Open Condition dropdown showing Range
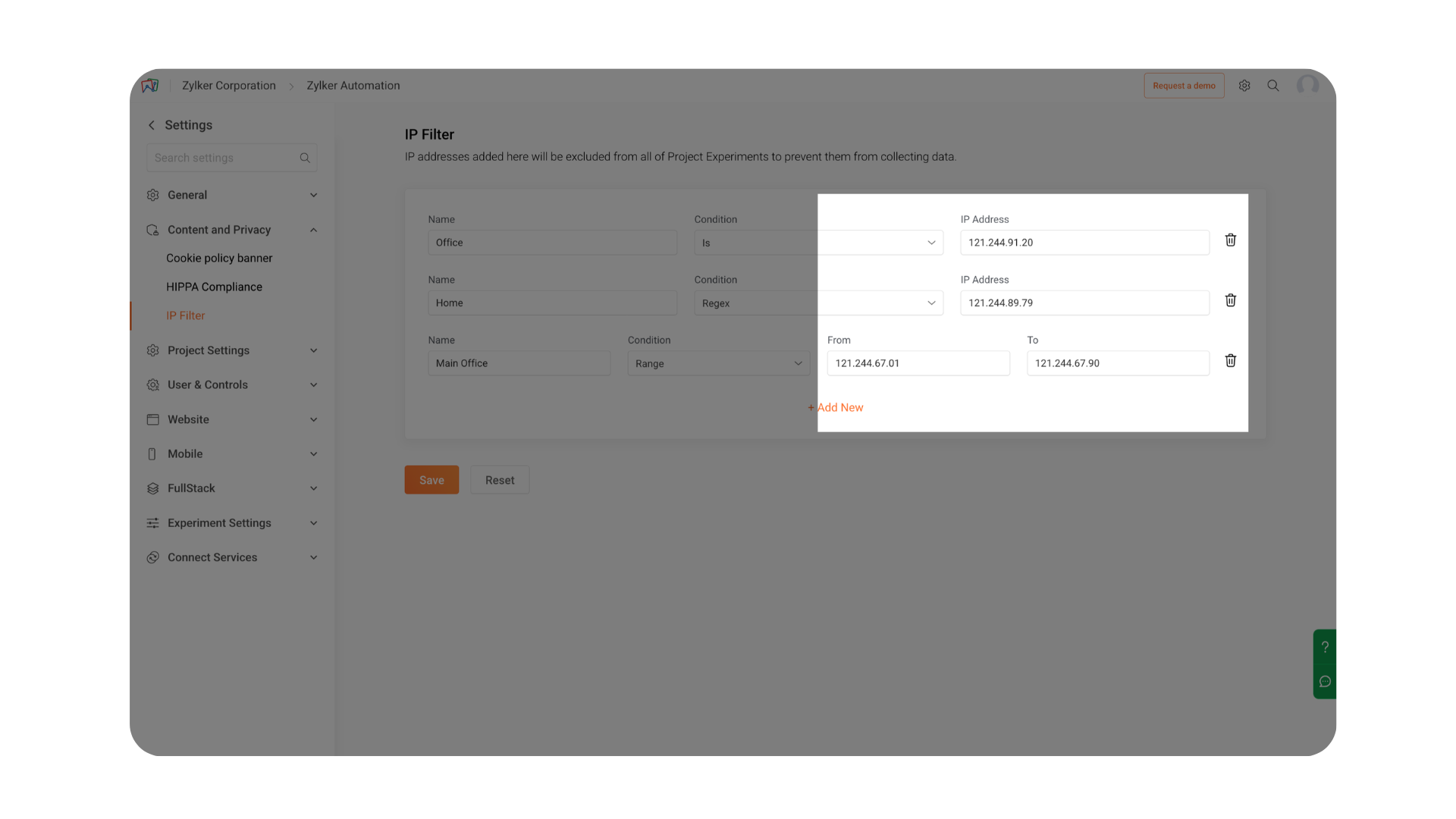 [717, 364]
